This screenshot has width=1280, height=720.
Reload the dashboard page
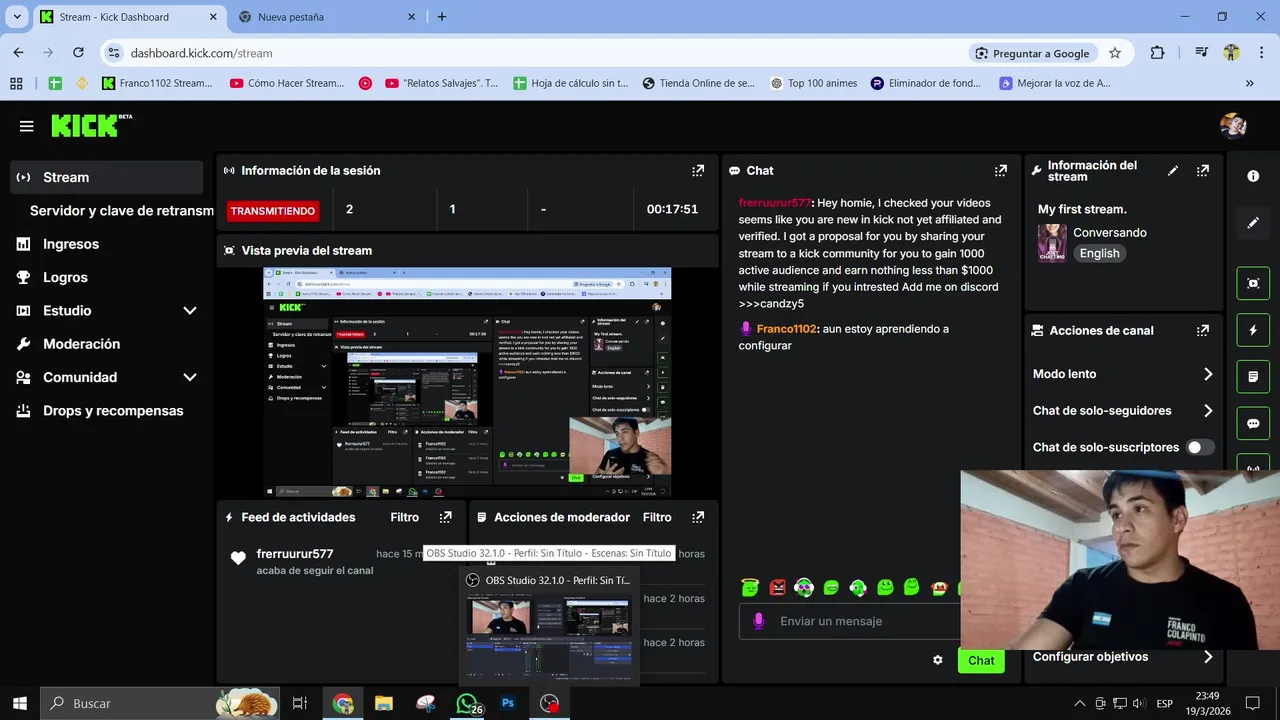click(x=78, y=53)
